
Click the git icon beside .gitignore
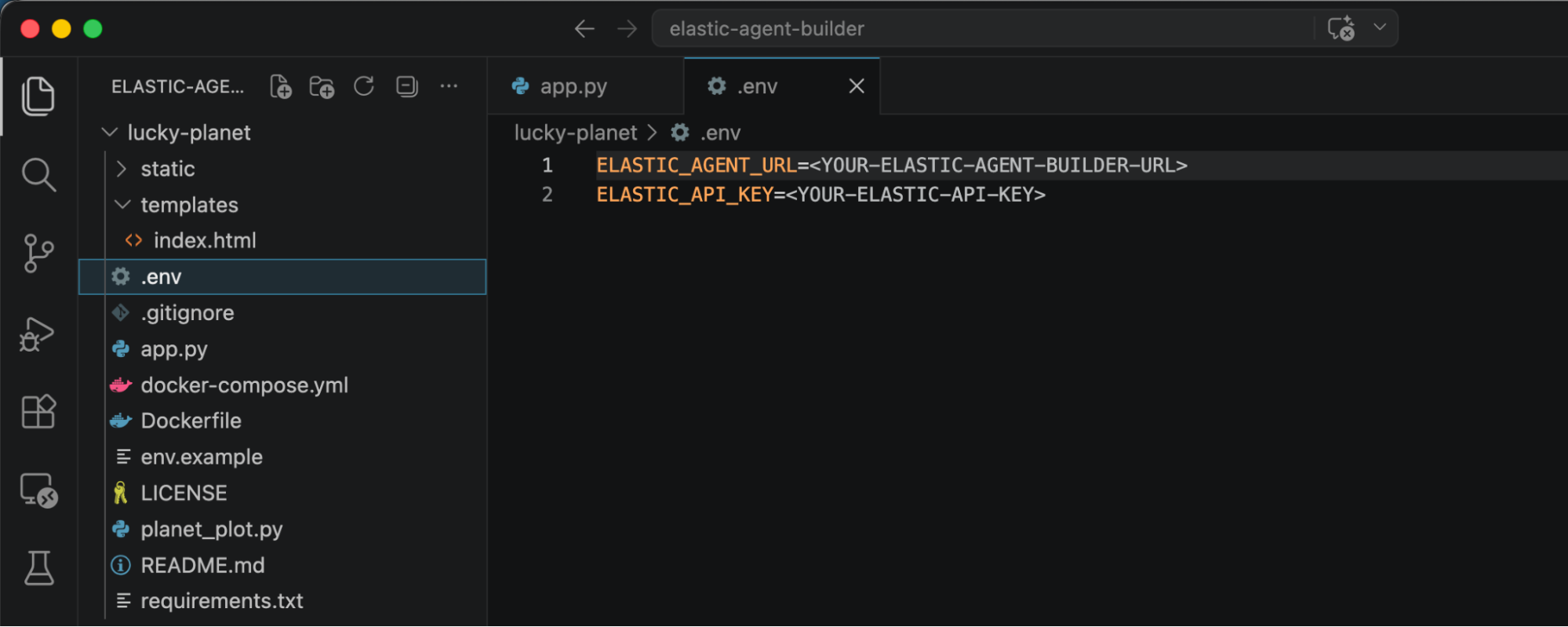(121, 312)
